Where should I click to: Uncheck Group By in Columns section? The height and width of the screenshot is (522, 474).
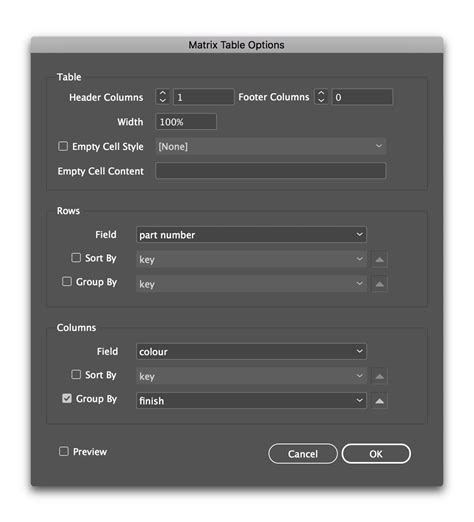67,398
